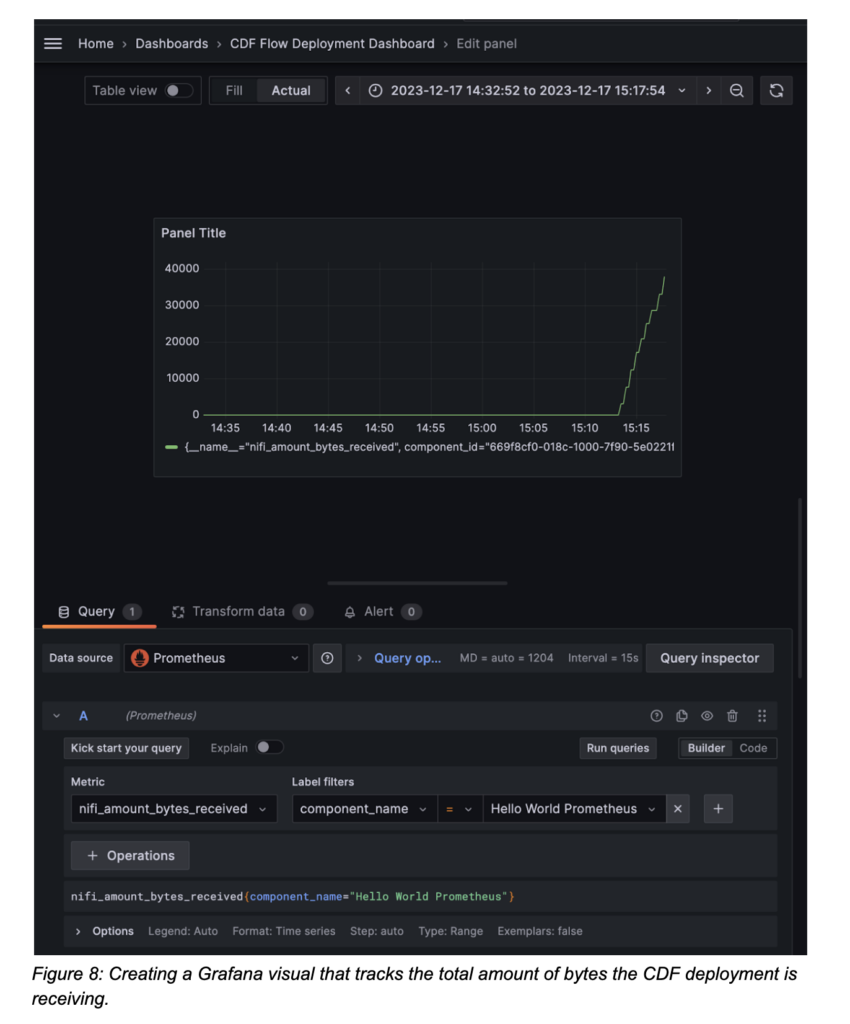Click Run queries button

coord(618,748)
